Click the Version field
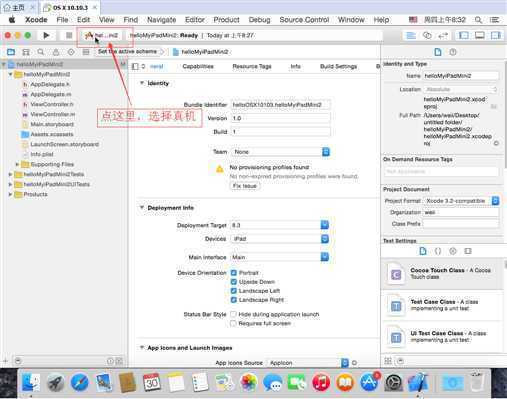 [281, 118]
